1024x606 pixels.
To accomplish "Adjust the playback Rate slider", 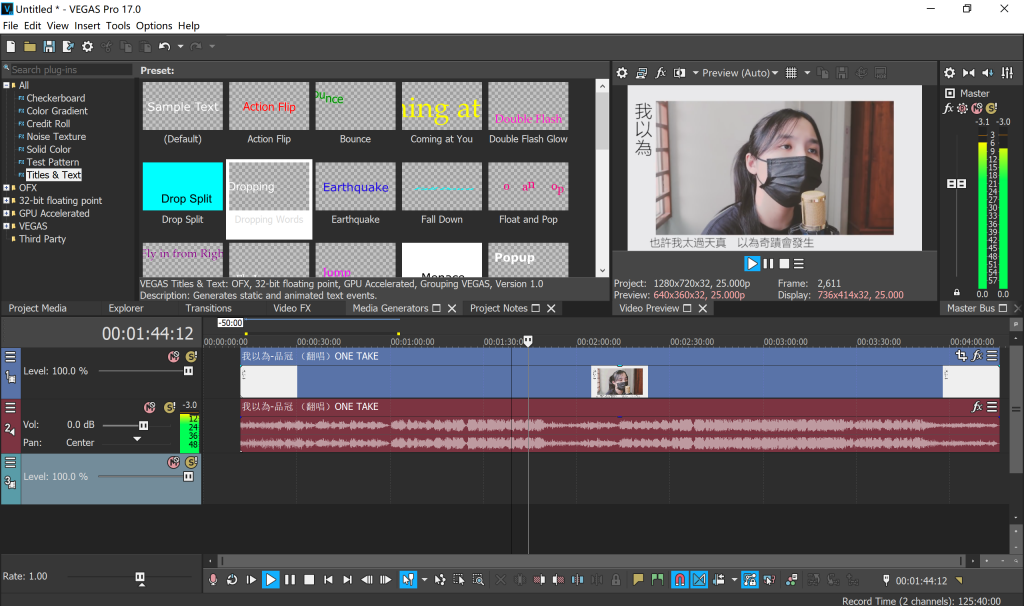I will (140, 577).
